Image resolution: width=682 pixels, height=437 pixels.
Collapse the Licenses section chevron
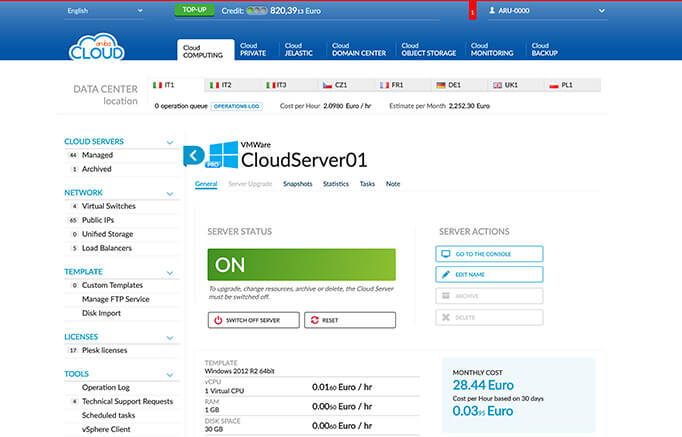pyautogui.click(x=170, y=338)
